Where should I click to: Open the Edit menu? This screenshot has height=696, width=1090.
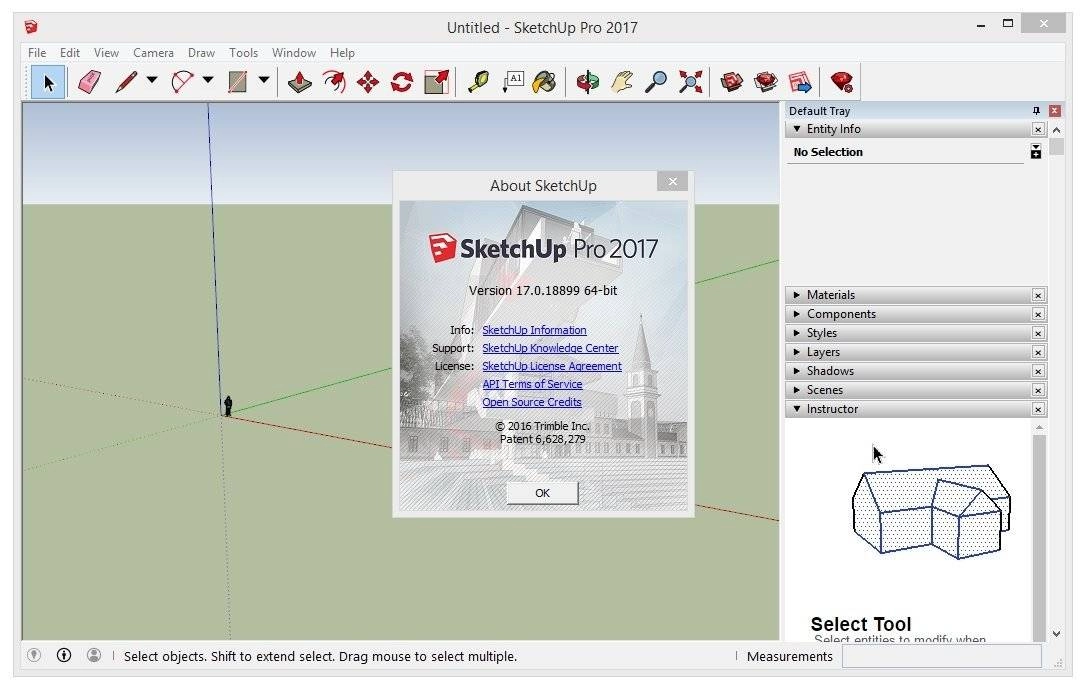point(70,53)
